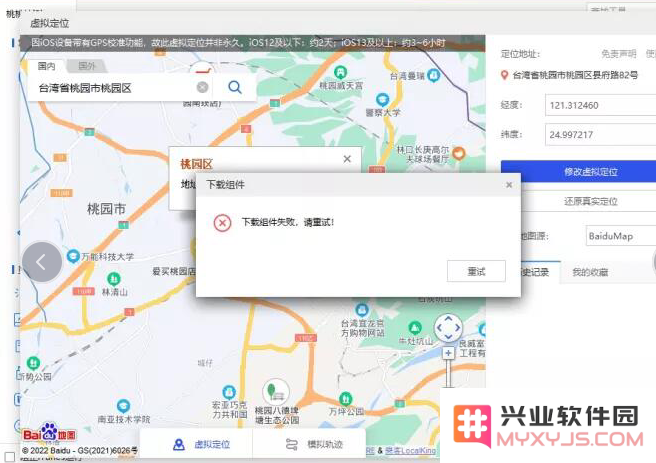656x463 pixels.
Task: Open the 免责声明 link
Action: tap(618, 54)
